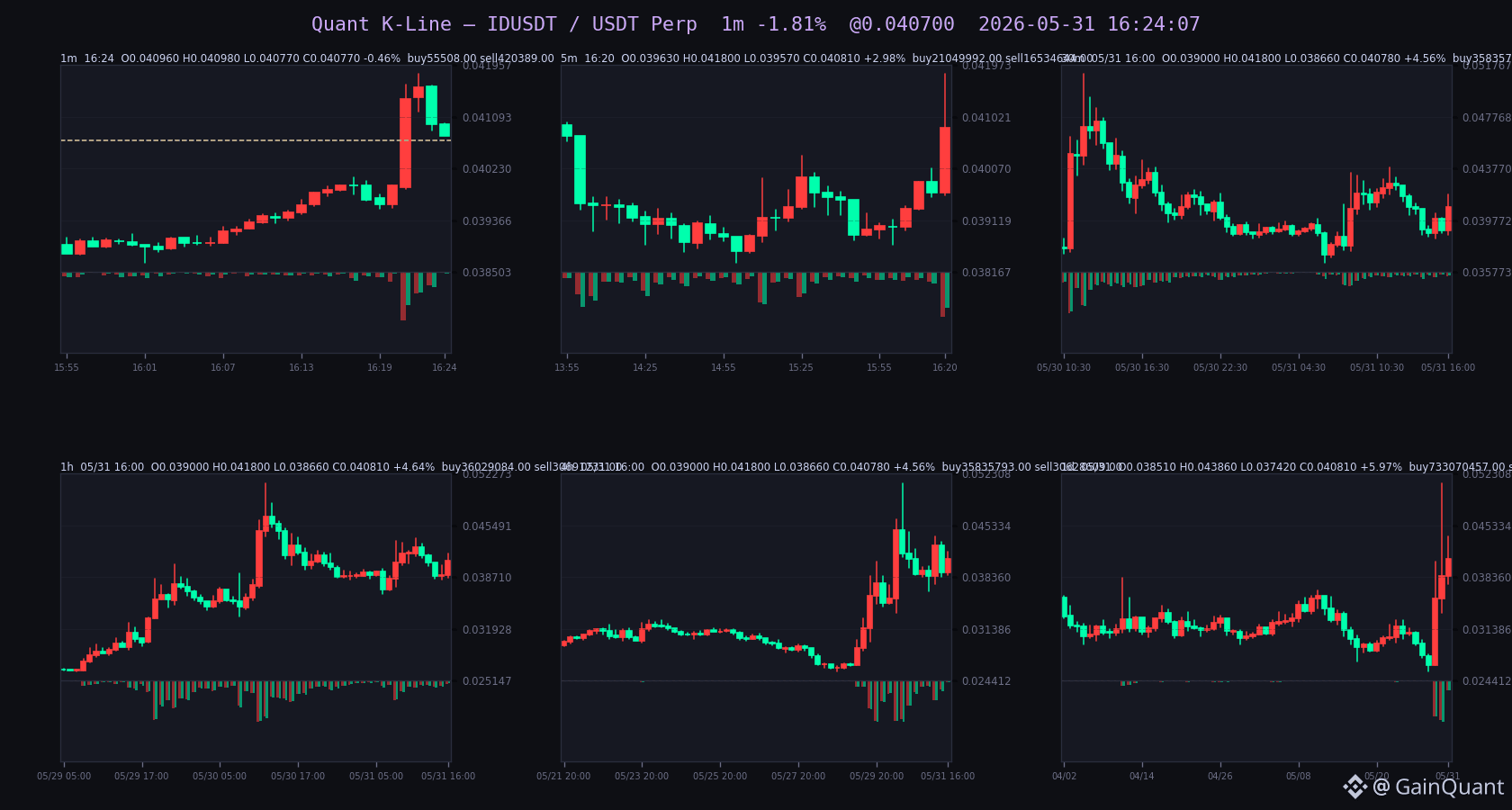This screenshot has height=810, width=1512.
Task: Click the "13:55" time axis label
Action: click(567, 367)
